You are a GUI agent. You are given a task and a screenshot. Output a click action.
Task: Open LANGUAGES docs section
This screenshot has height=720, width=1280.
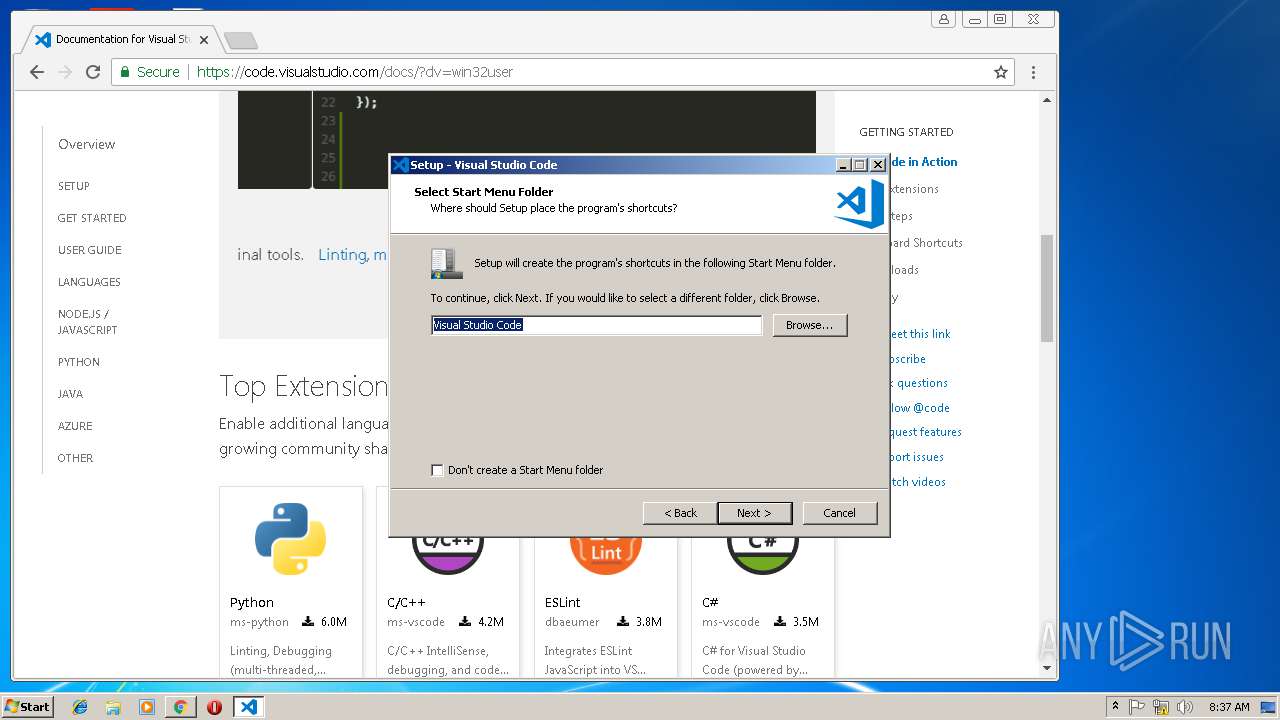coord(89,282)
